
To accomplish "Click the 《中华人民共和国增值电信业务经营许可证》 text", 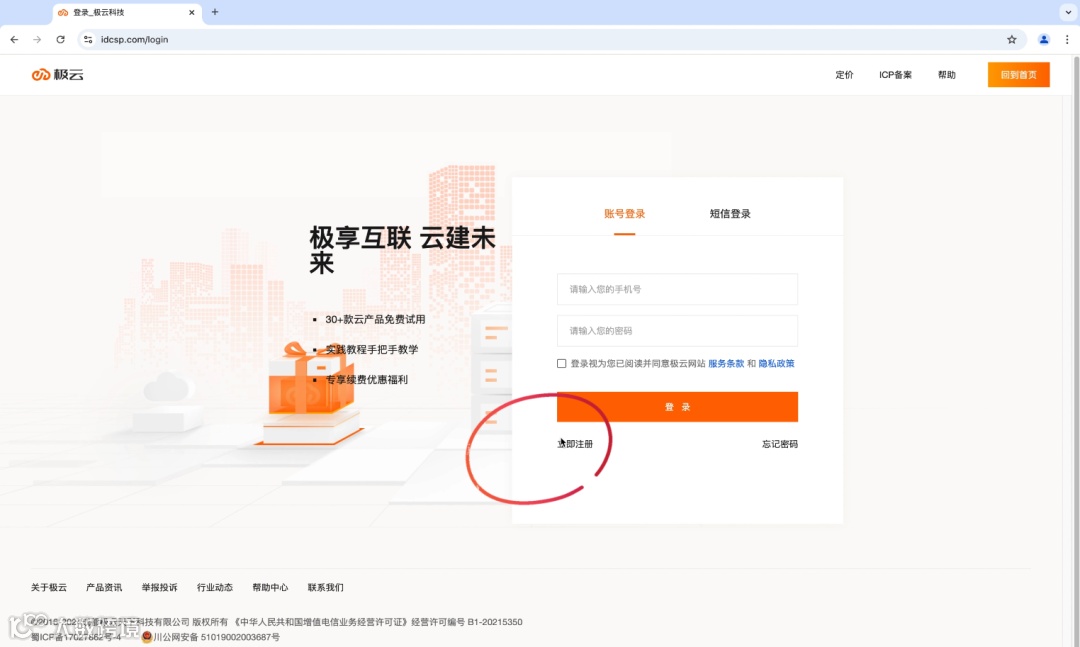I will [x=321, y=622].
